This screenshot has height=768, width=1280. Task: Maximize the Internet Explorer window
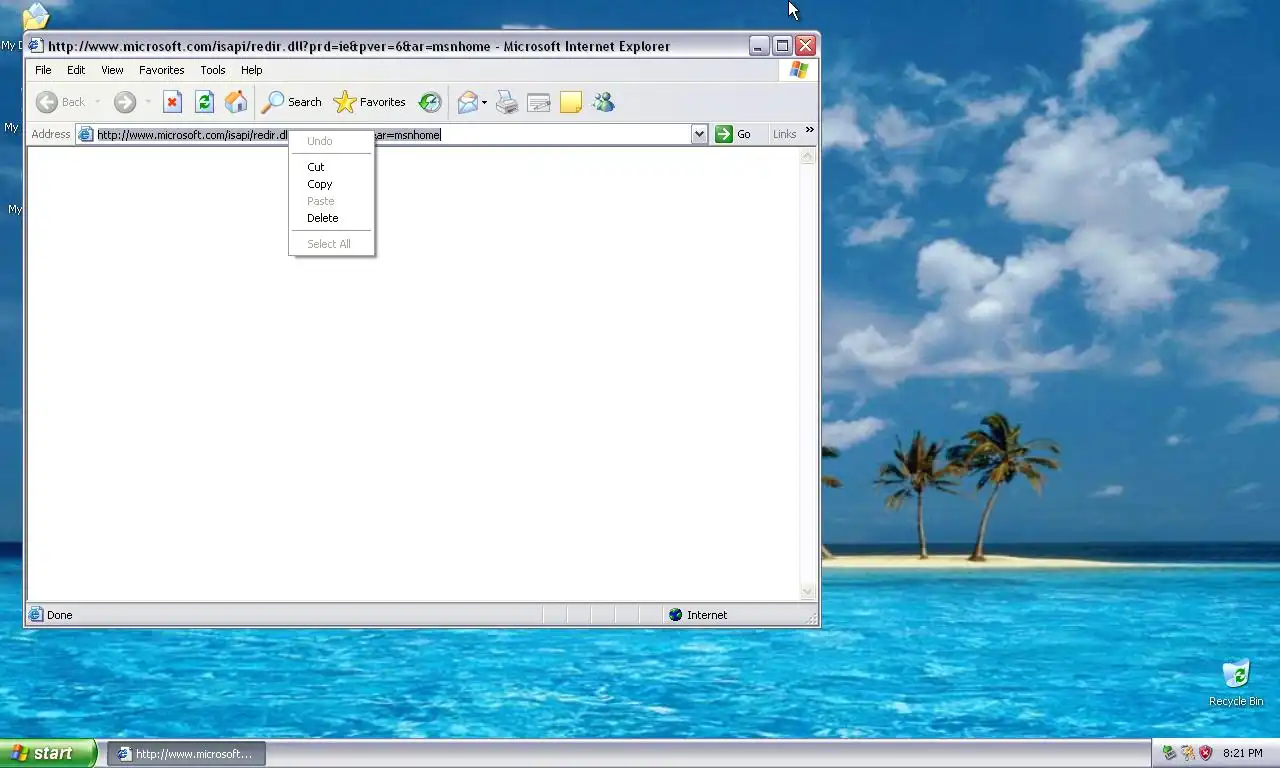click(x=783, y=46)
